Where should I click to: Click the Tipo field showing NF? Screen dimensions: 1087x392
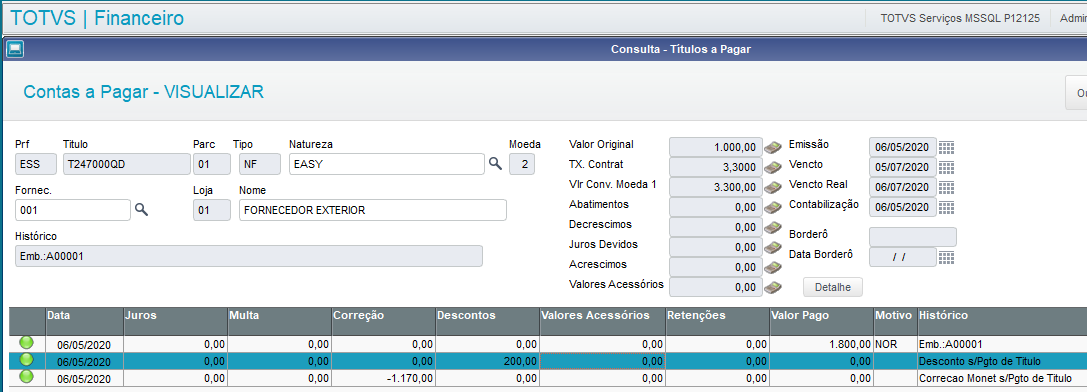point(260,164)
